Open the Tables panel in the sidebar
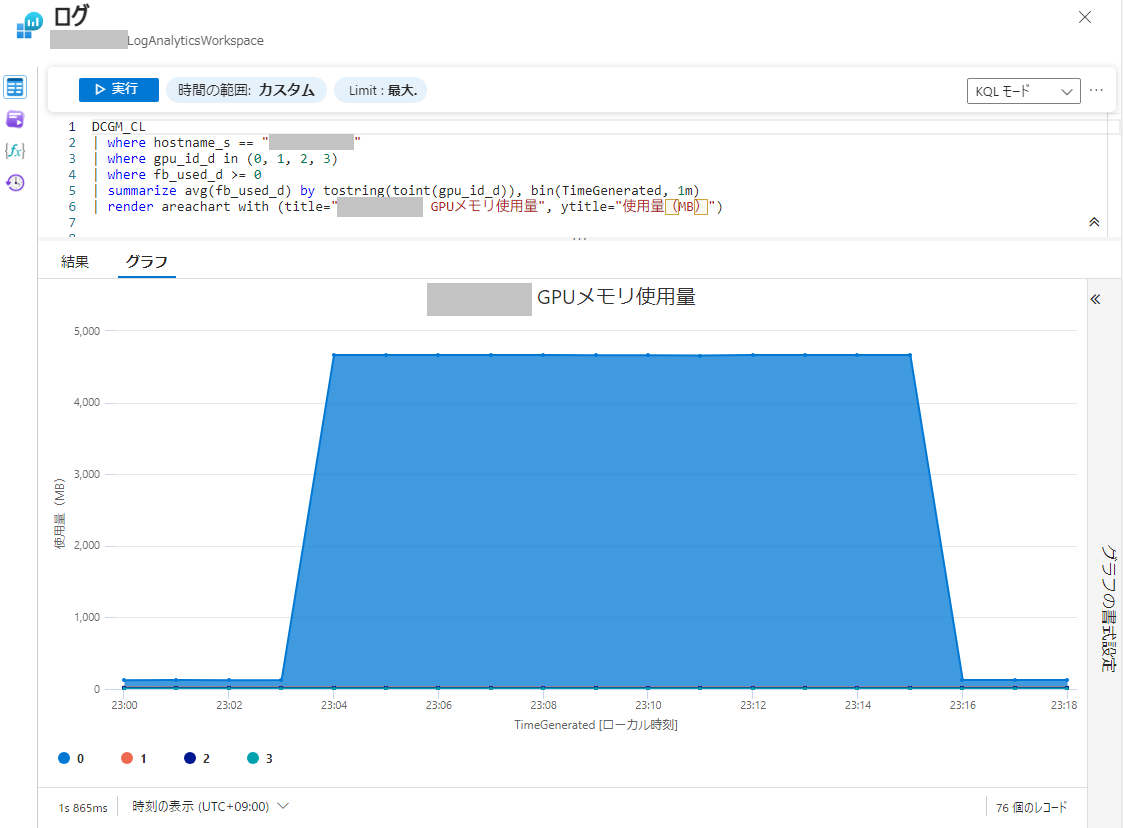The height and width of the screenshot is (828, 1123). click(x=14, y=87)
